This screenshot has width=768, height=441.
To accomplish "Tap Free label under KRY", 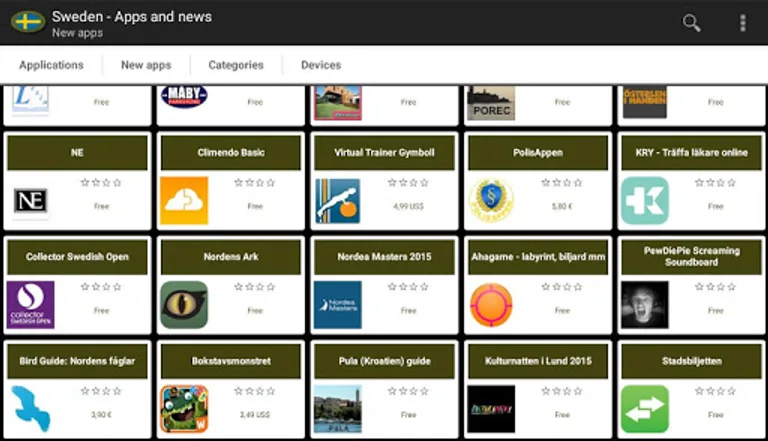I will [x=715, y=206].
